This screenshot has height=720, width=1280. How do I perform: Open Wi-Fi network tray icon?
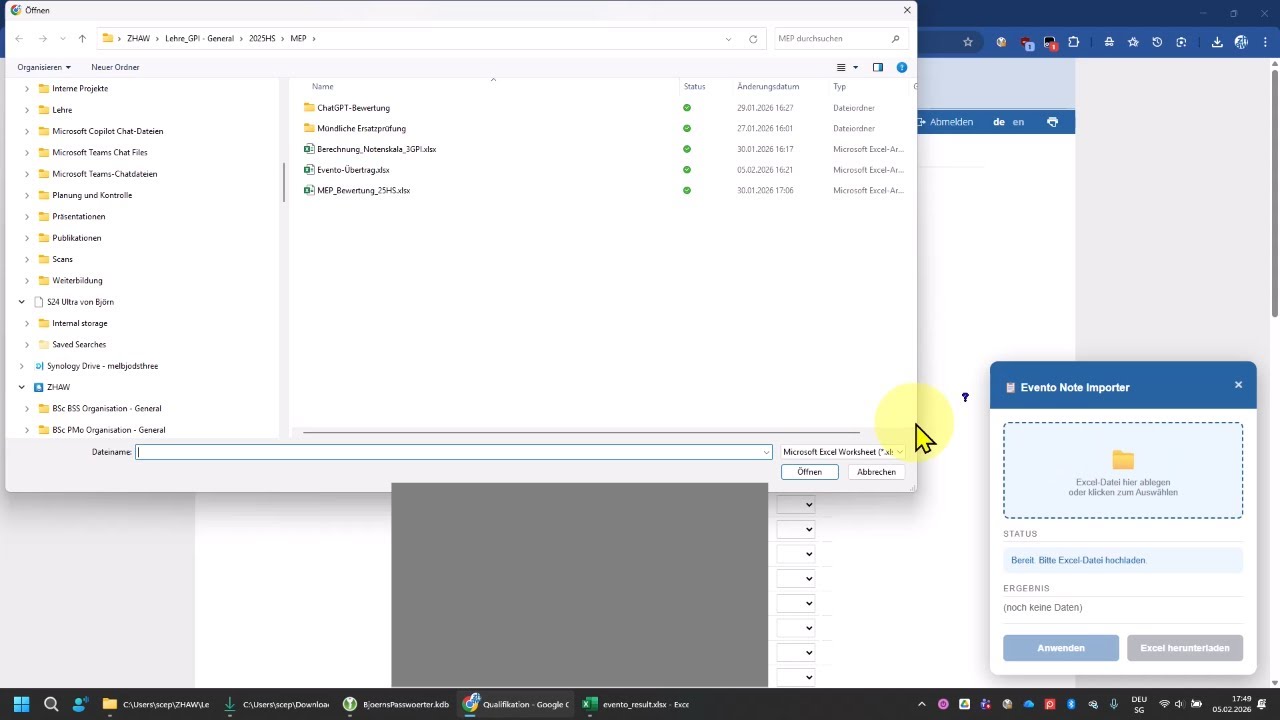(x=1164, y=704)
